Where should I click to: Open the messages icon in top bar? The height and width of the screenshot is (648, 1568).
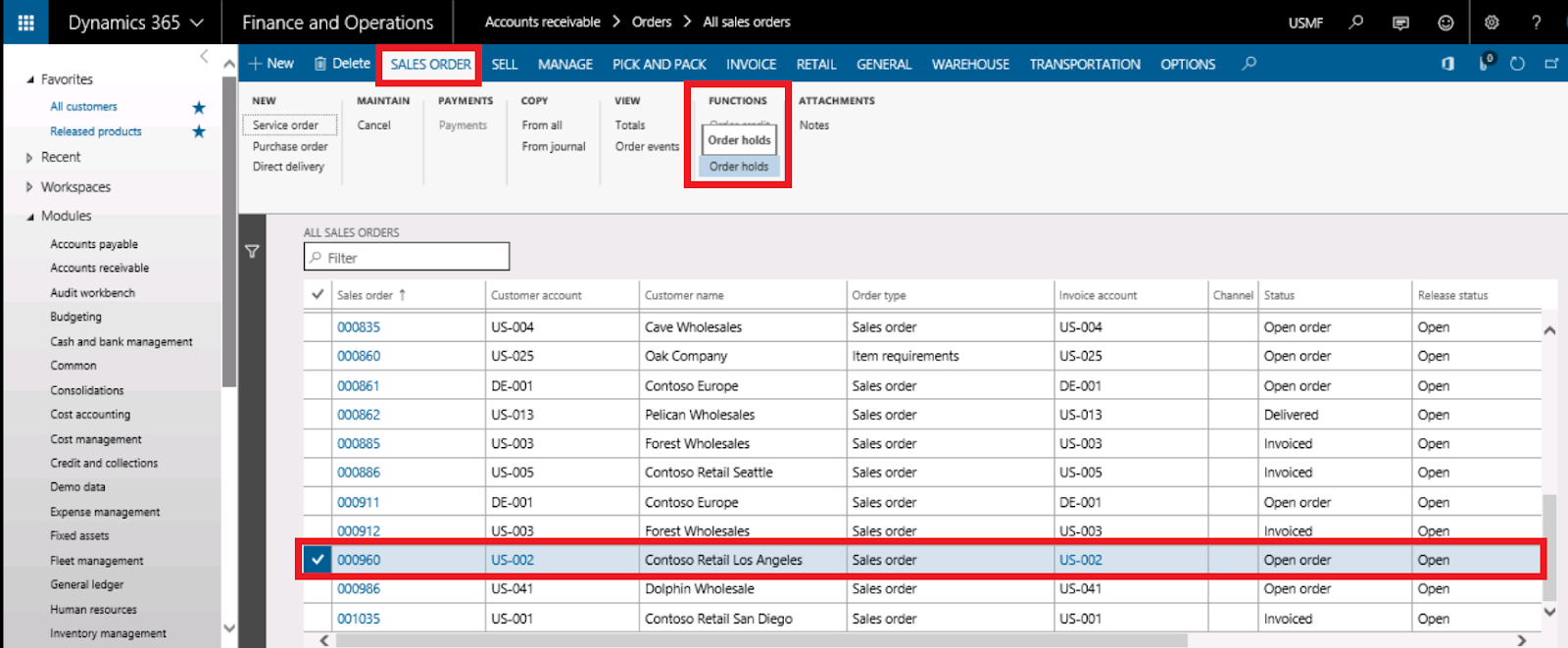coord(1400,23)
